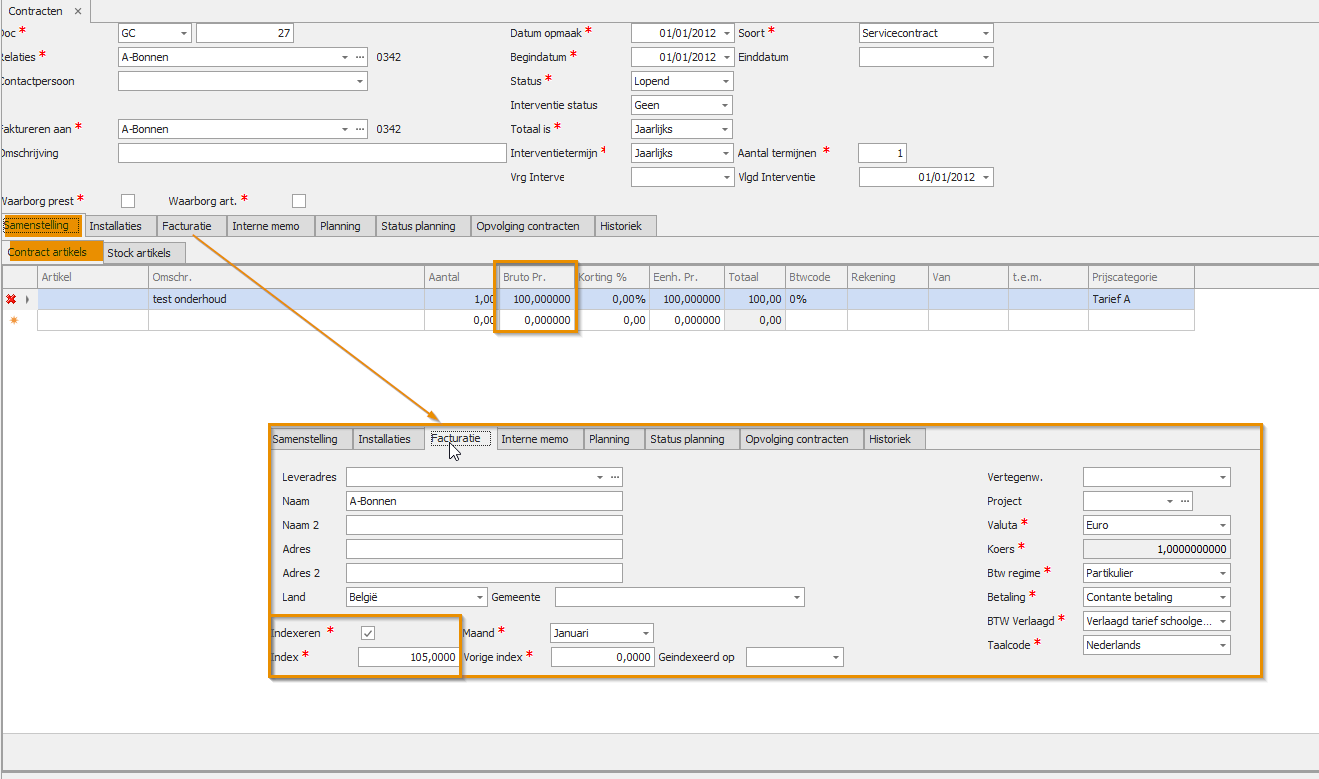Open the Interventie status dropdown

click(725, 105)
